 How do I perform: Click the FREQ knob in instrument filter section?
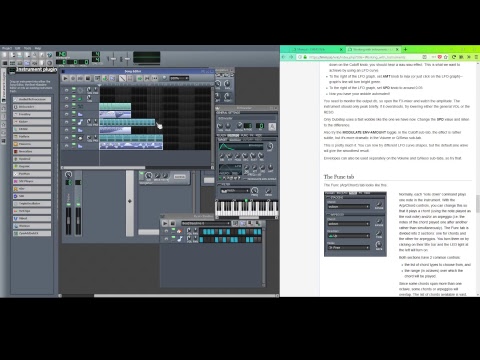(x=255, y=191)
